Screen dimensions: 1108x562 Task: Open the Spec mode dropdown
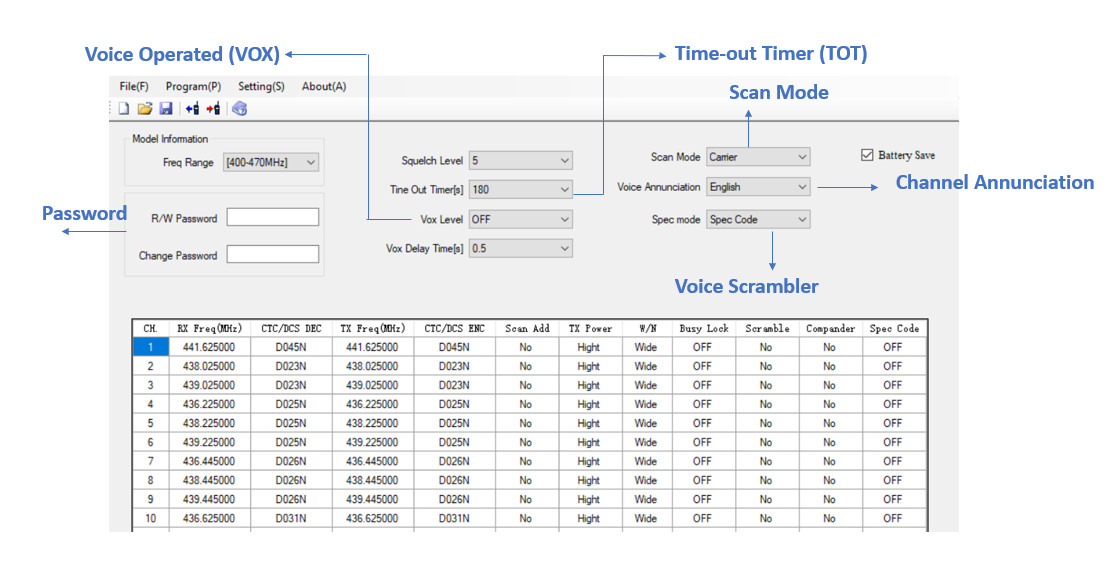point(757,219)
